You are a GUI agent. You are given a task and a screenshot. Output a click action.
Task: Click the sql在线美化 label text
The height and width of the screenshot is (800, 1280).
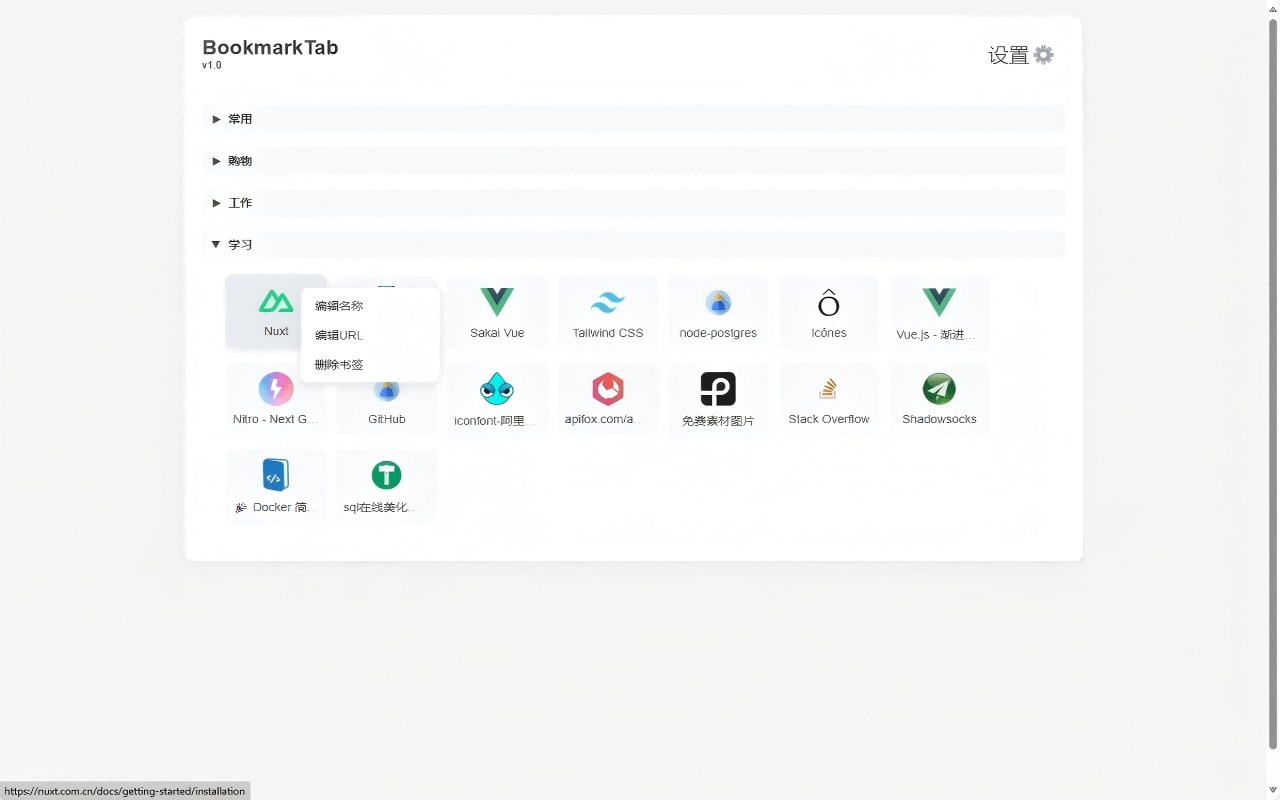[x=379, y=507]
